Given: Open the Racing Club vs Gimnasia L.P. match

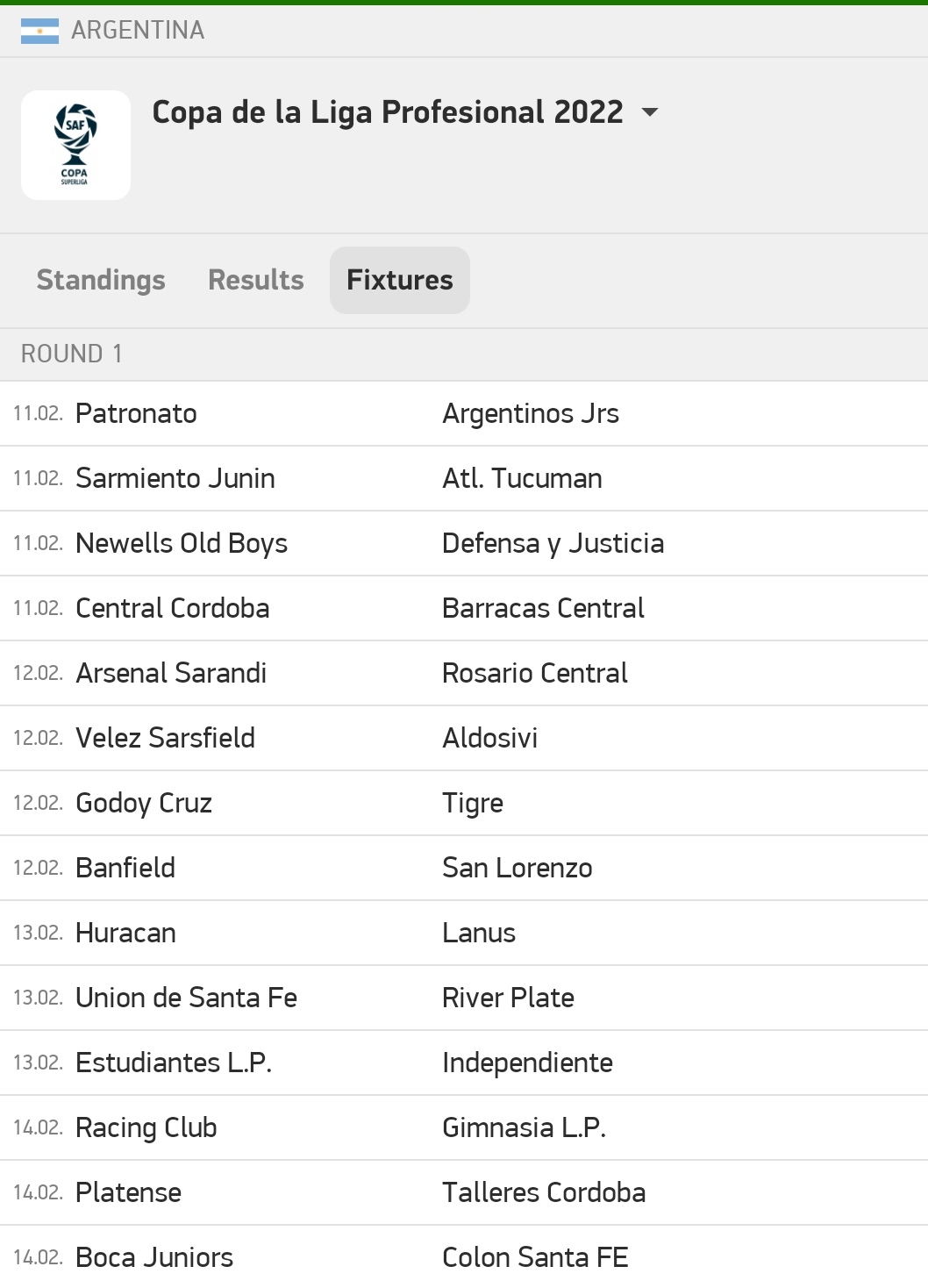Looking at the screenshot, I should pyautogui.click(x=464, y=1127).
